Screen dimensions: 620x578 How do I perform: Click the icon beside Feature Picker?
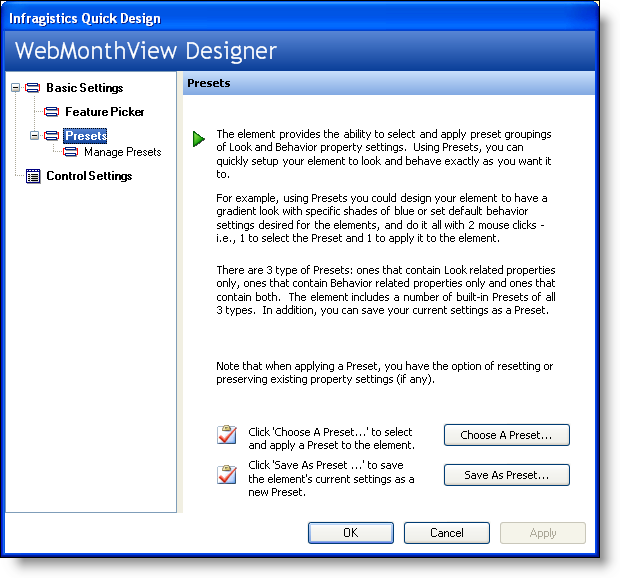pyautogui.click(x=52, y=112)
